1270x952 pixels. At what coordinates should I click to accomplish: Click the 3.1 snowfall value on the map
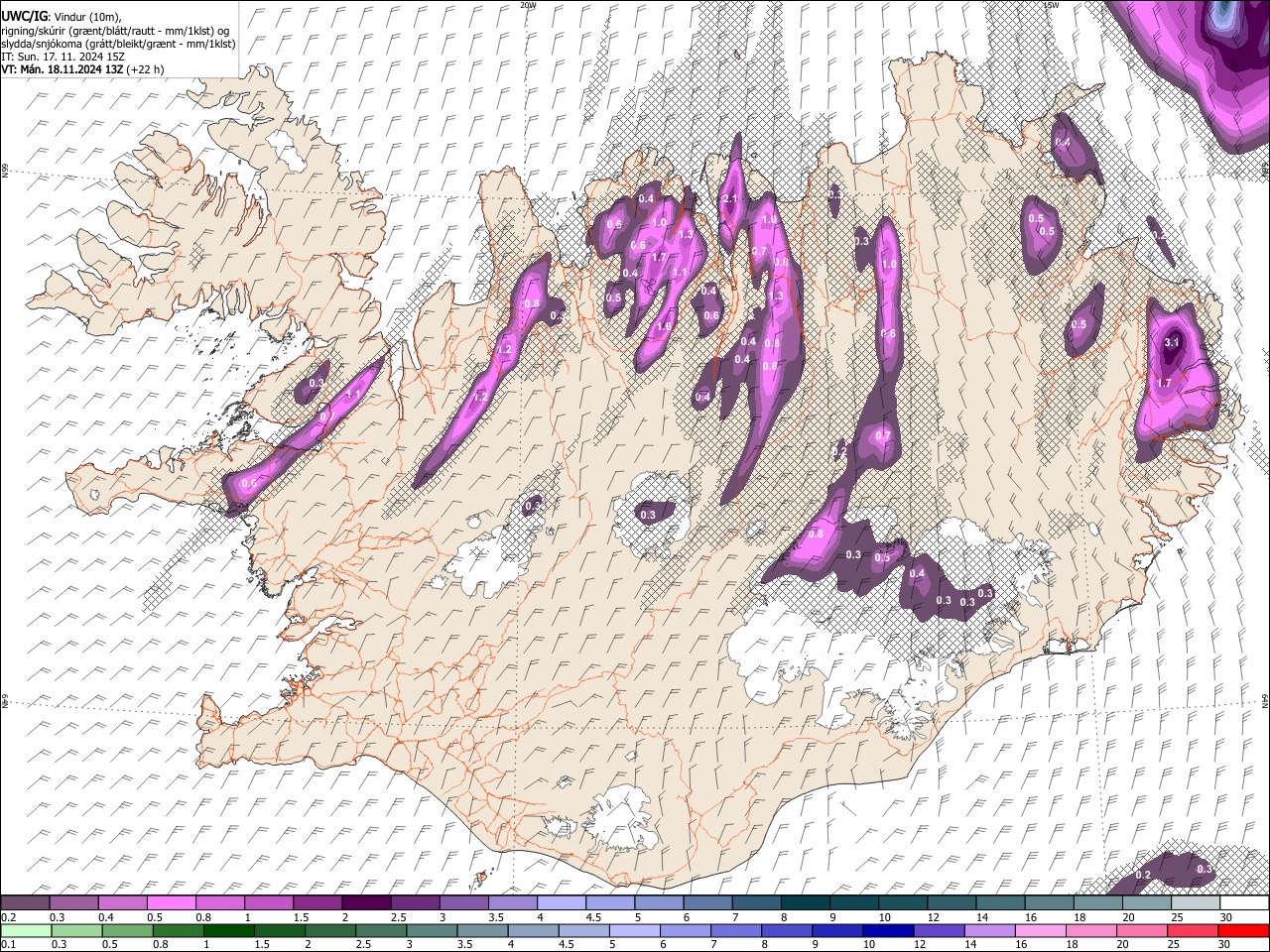(x=1172, y=342)
